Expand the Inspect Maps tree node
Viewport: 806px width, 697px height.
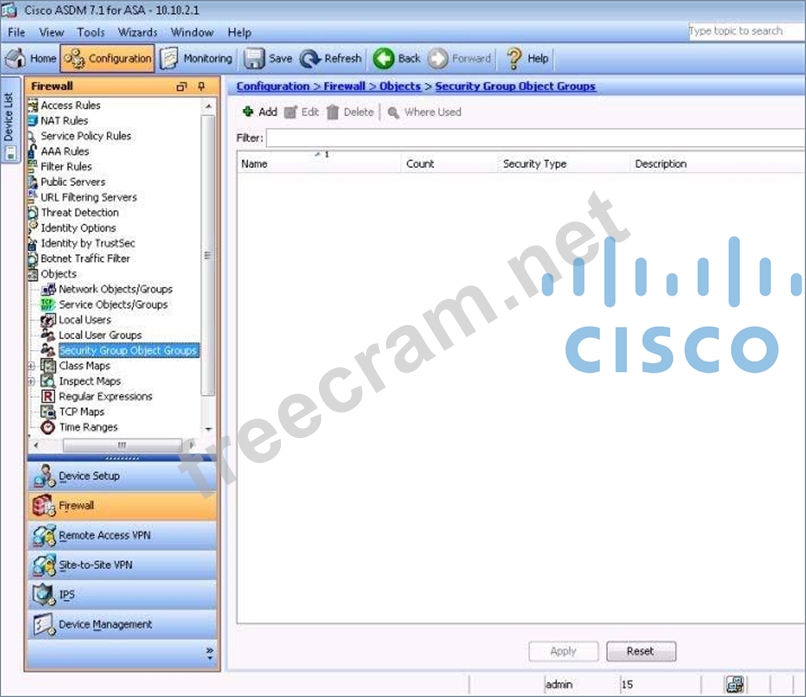coord(32,381)
